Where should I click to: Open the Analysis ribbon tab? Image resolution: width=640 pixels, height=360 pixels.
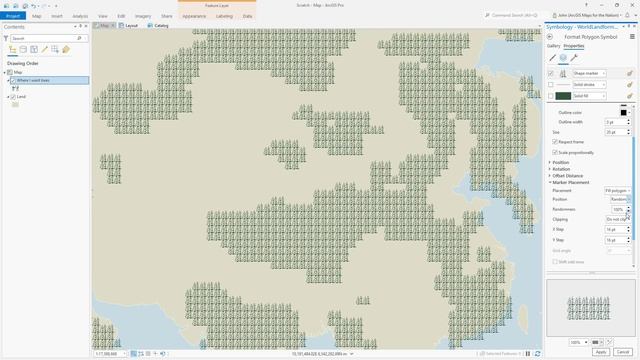(x=80, y=16)
